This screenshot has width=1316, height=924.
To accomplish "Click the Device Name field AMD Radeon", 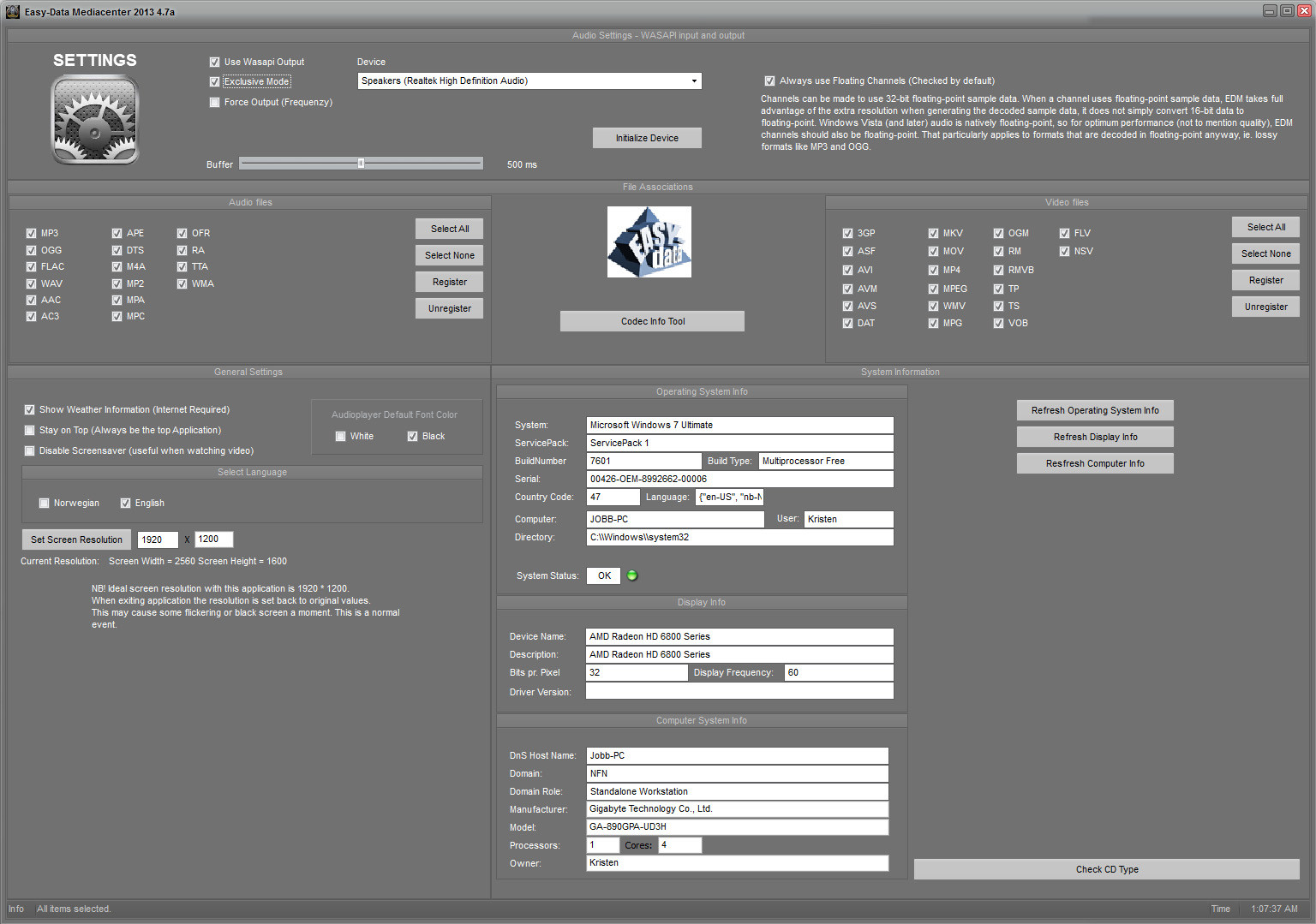I will [x=739, y=636].
